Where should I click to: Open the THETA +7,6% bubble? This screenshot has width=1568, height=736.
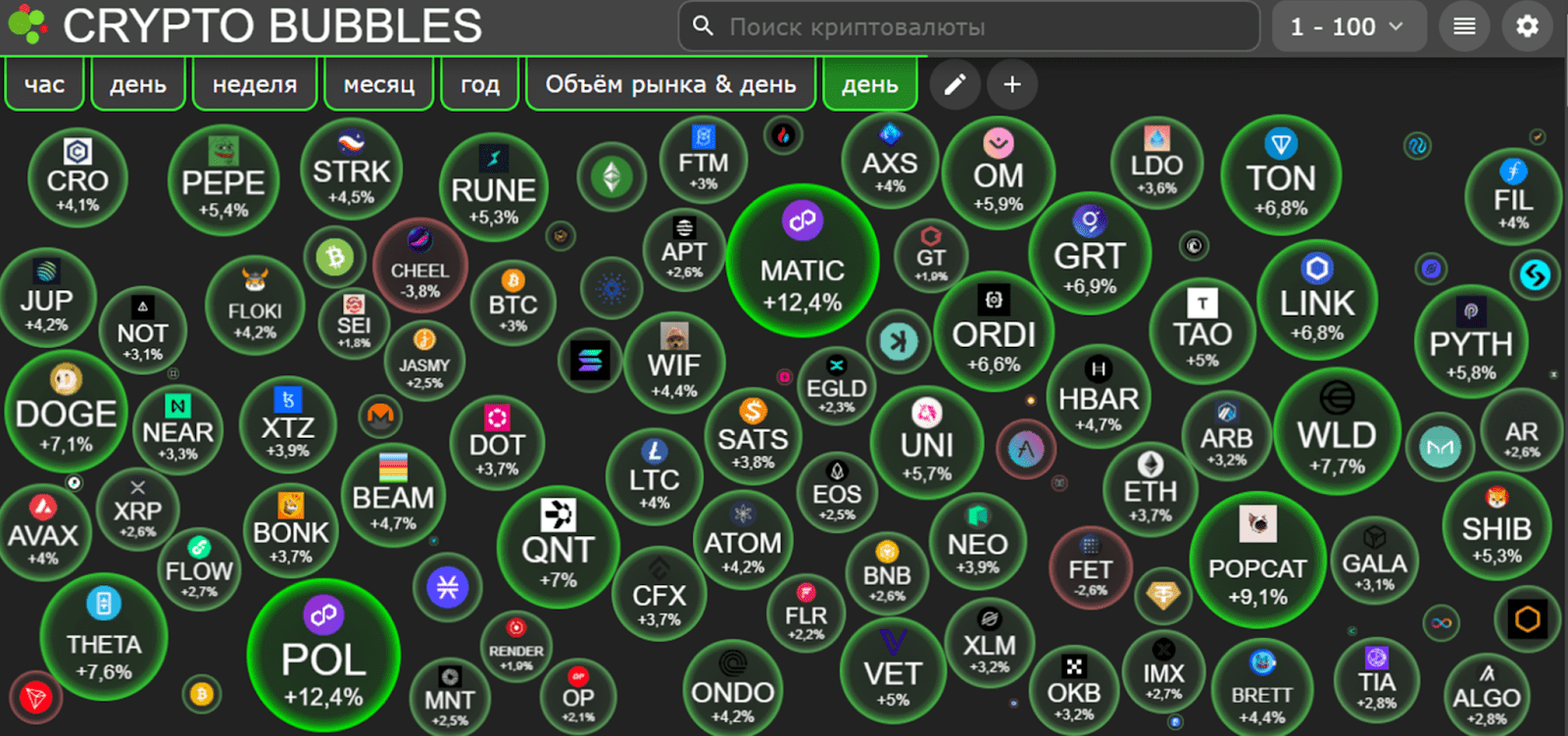point(104,637)
